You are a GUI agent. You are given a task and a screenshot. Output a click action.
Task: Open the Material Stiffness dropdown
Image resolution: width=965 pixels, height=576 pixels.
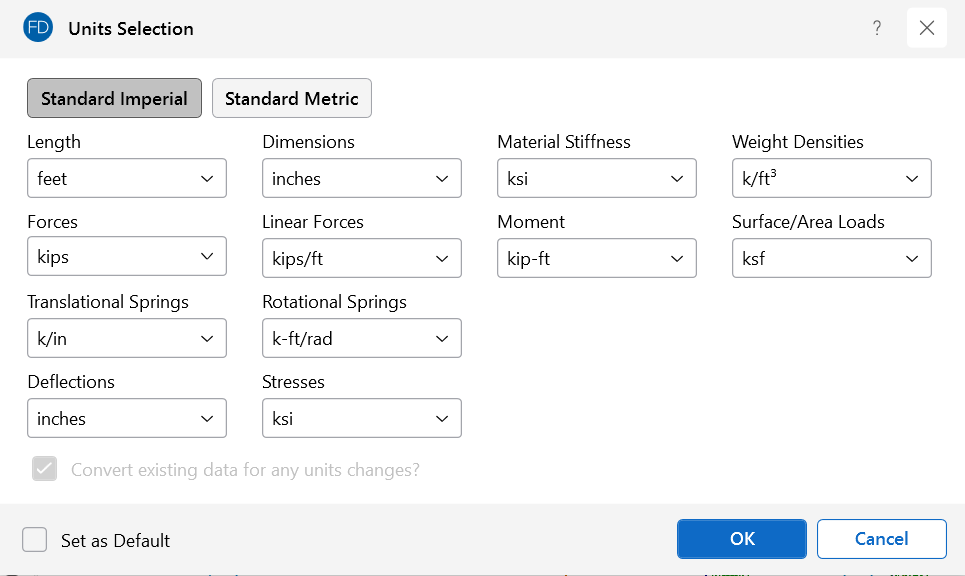point(597,179)
